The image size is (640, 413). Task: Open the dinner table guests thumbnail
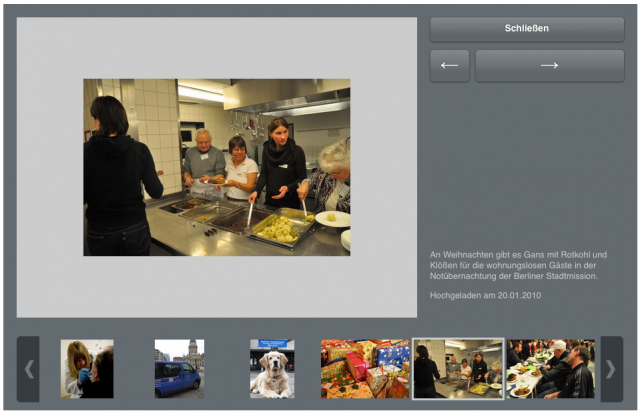(x=551, y=369)
